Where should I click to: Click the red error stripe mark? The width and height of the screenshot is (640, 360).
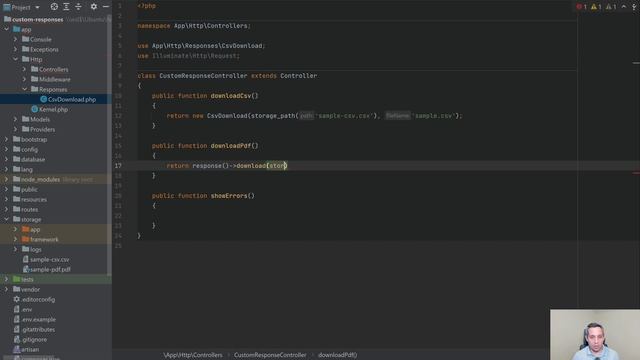point(636,173)
